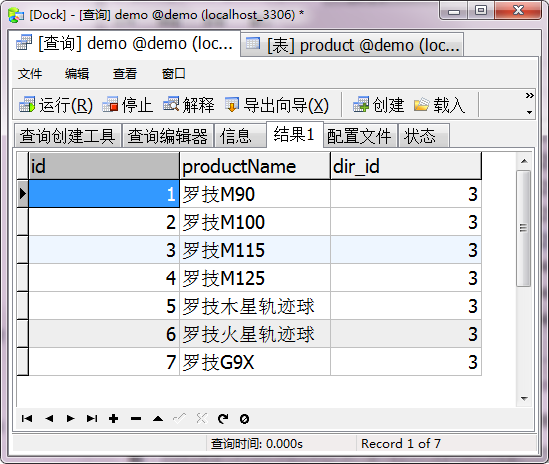Click the refresh icon in navigator
The image size is (549, 464).
coord(223,418)
